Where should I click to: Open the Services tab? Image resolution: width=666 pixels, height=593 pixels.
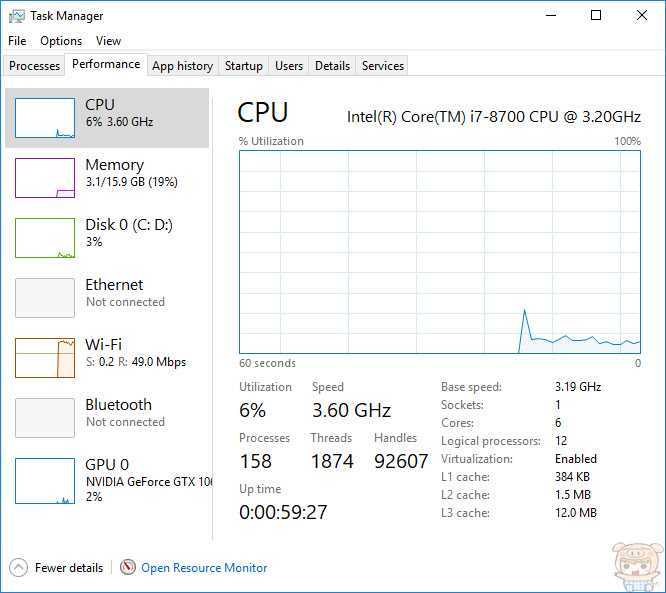383,66
